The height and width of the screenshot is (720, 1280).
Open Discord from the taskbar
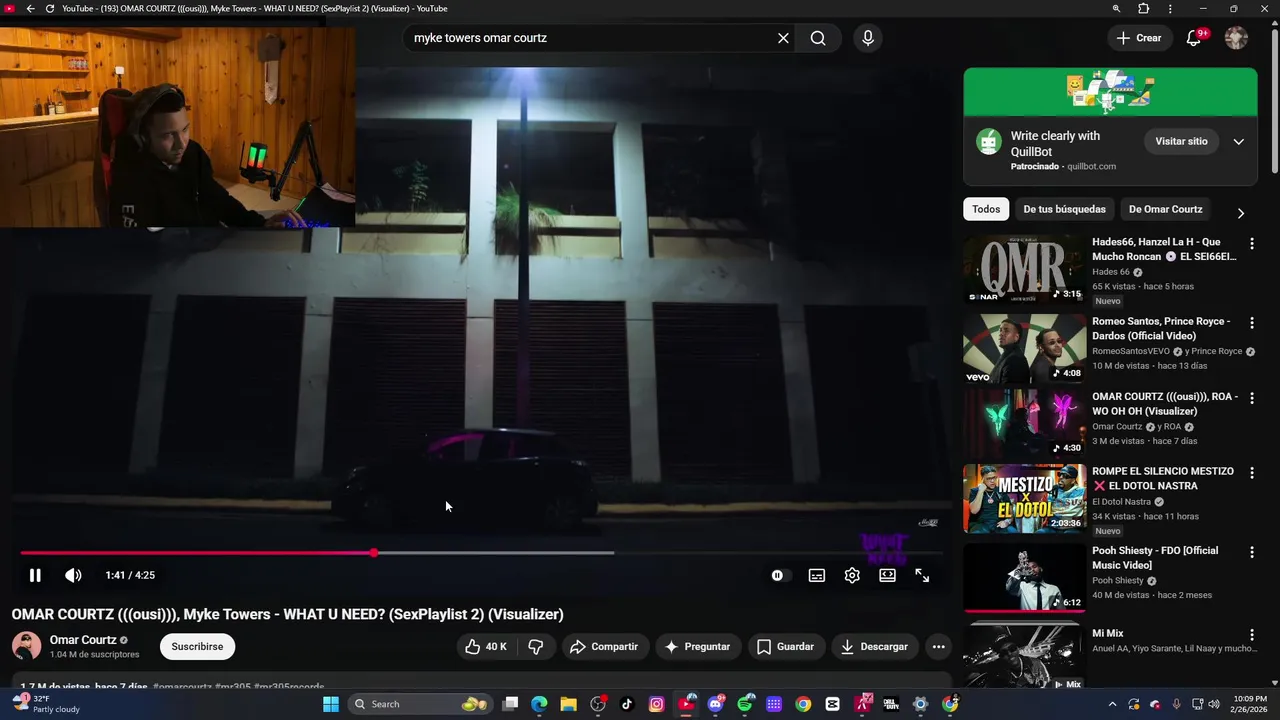pyautogui.click(x=715, y=704)
